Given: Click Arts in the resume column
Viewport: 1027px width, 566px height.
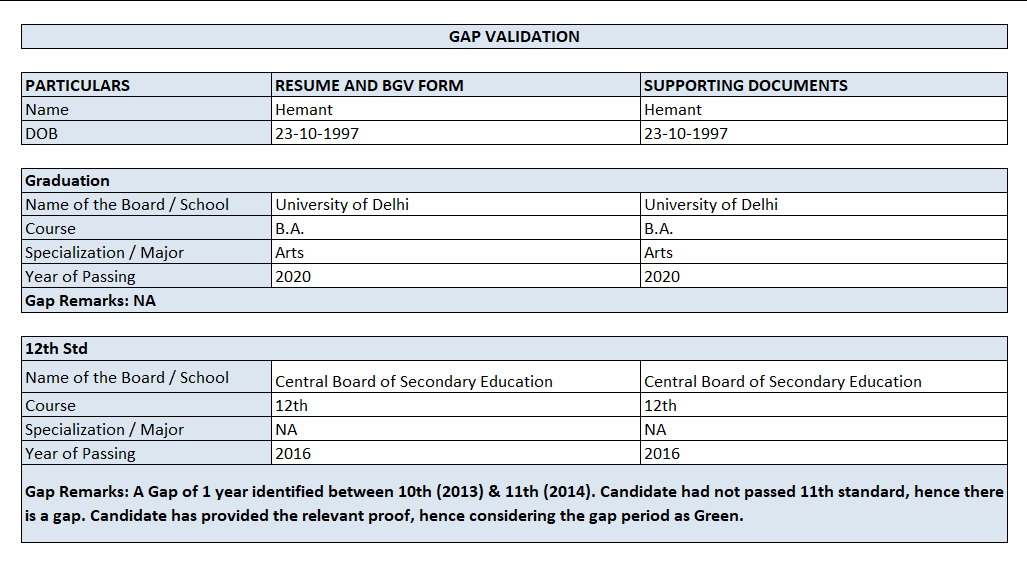Looking at the screenshot, I should pyautogui.click(x=289, y=253).
